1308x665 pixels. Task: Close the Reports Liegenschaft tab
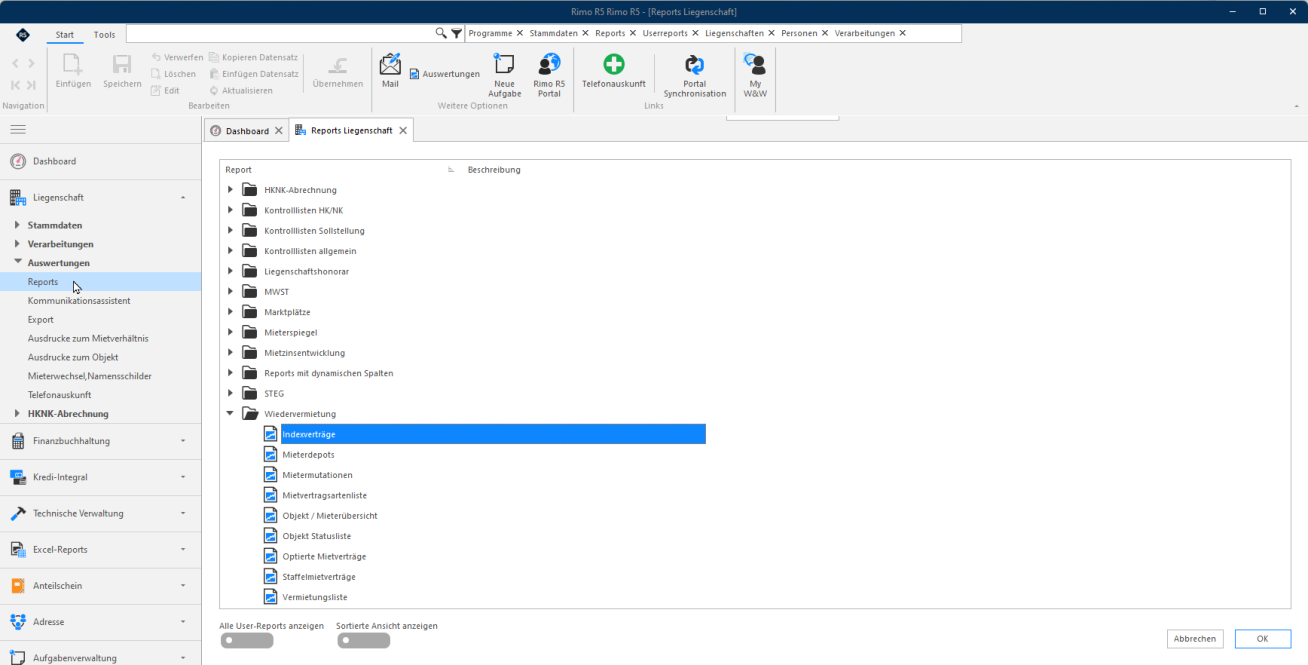click(x=403, y=131)
